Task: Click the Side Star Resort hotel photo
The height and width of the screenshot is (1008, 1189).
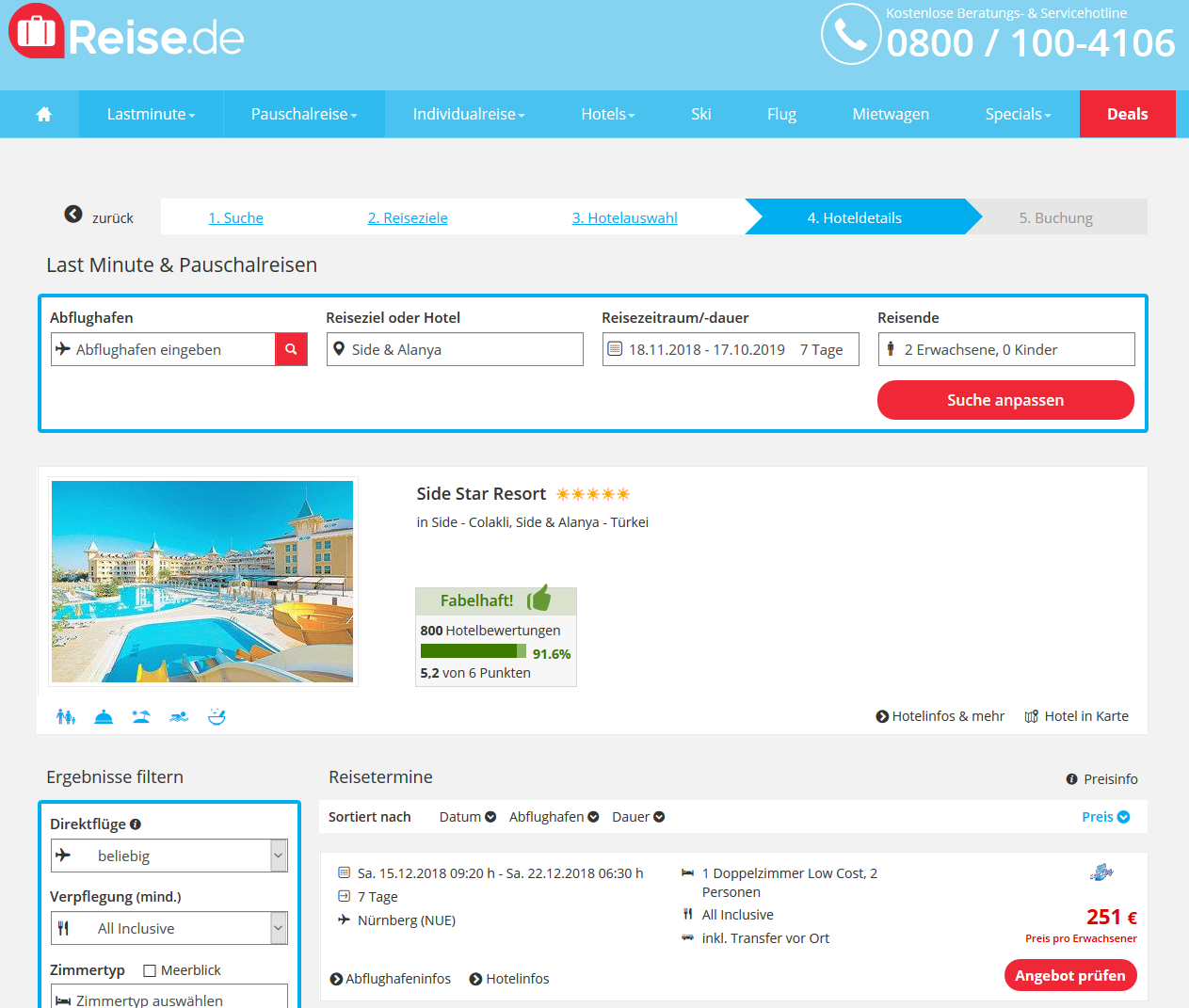Action: tap(202, 582)
